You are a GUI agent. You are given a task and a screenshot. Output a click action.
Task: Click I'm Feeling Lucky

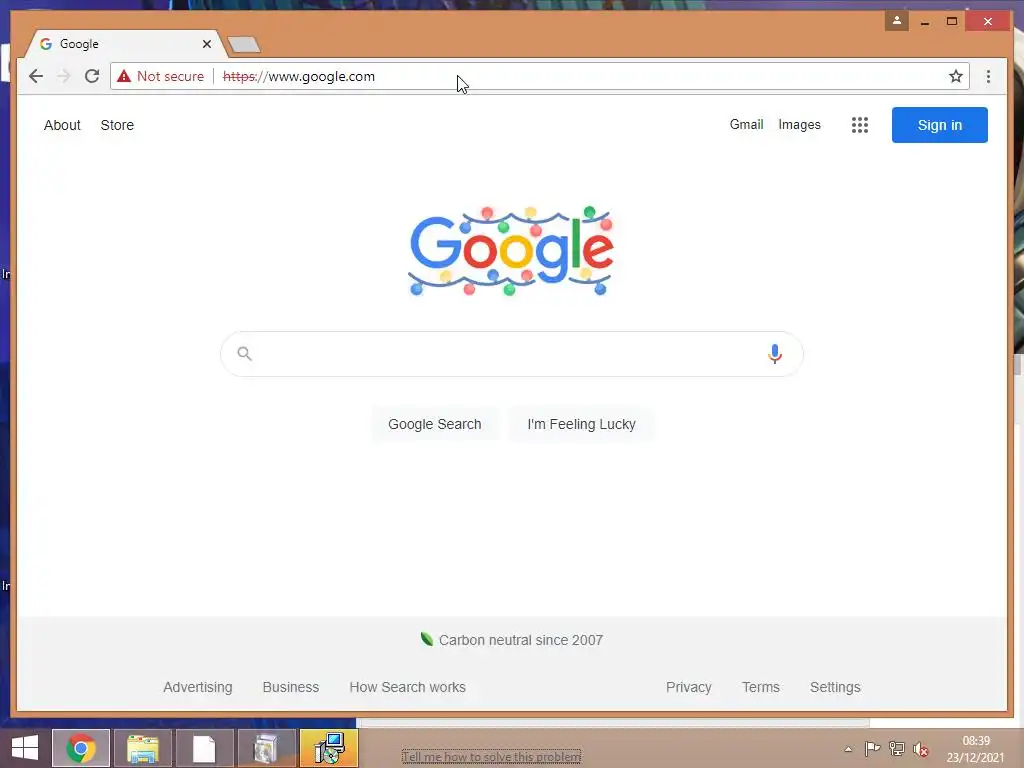(581, 424)
